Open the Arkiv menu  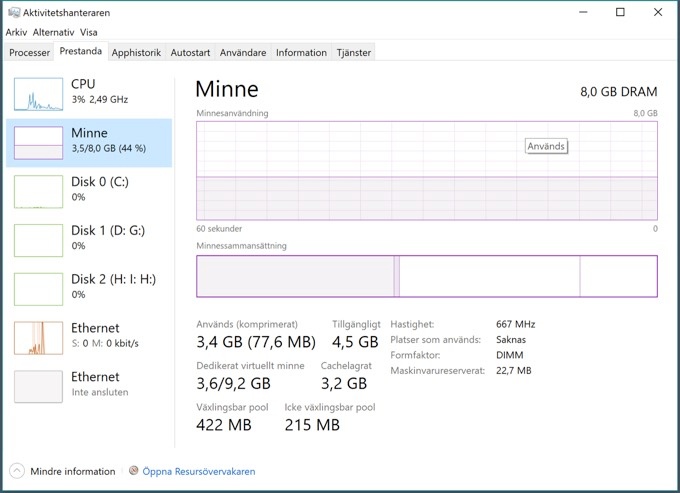(16, 32)
